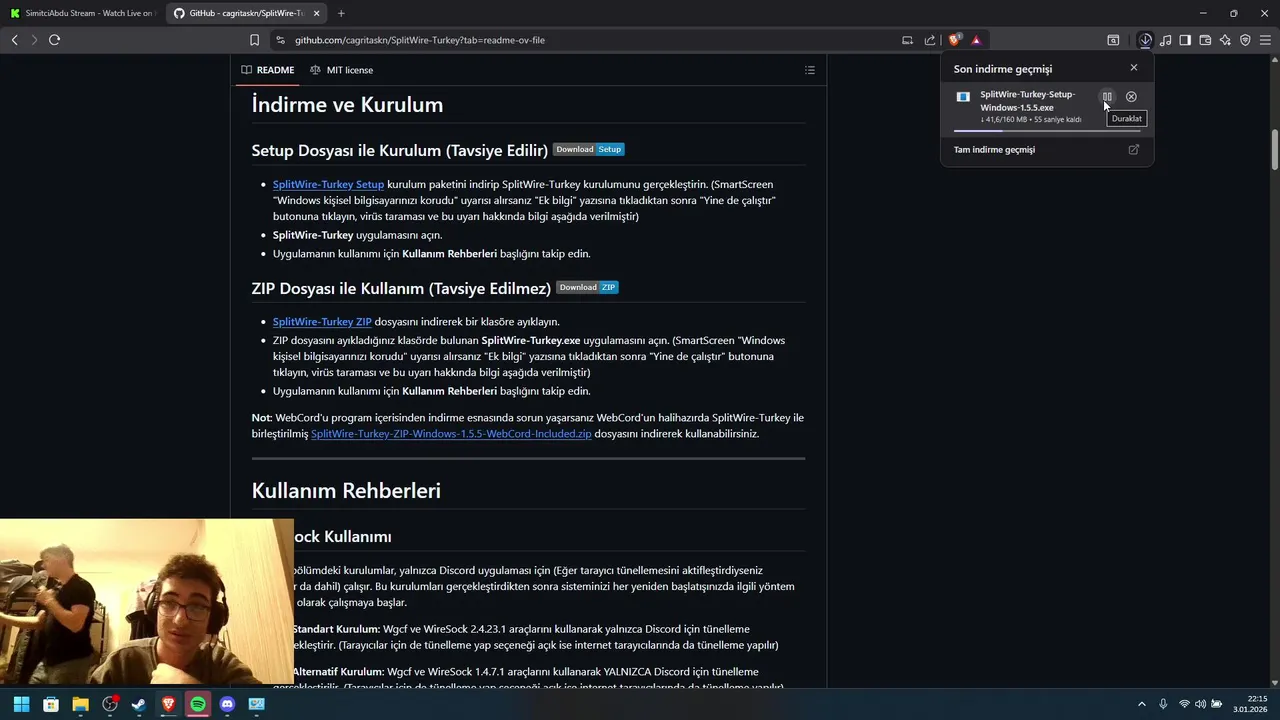Image resolution: width=1280 pixels, height=720 pixels.
Task: Click Brave browser taskbar icon
Action: [169, 704]
